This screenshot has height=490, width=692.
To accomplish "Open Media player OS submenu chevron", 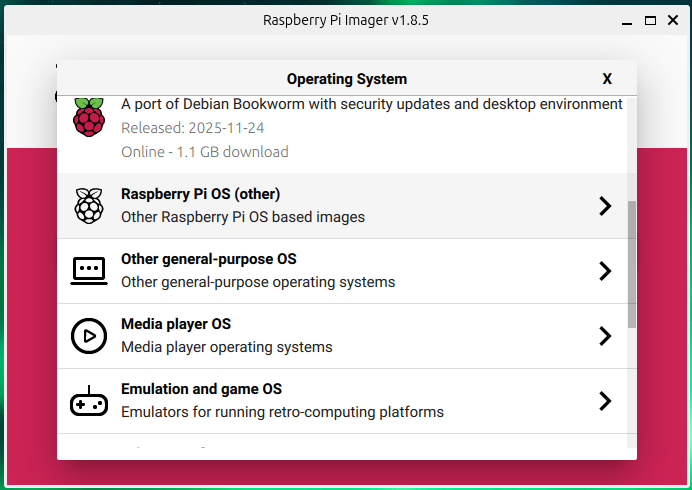I will click(604, 336).
